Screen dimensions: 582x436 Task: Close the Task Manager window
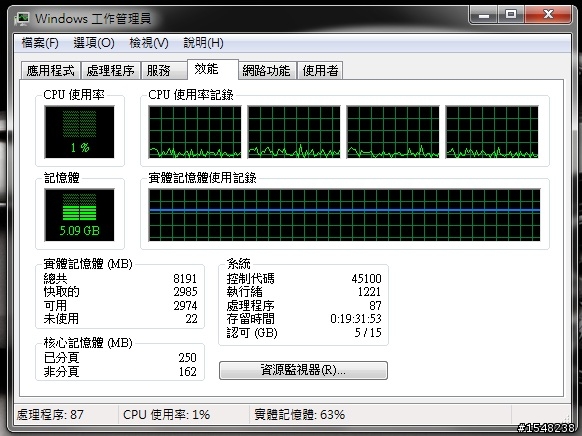coord(548,15)
